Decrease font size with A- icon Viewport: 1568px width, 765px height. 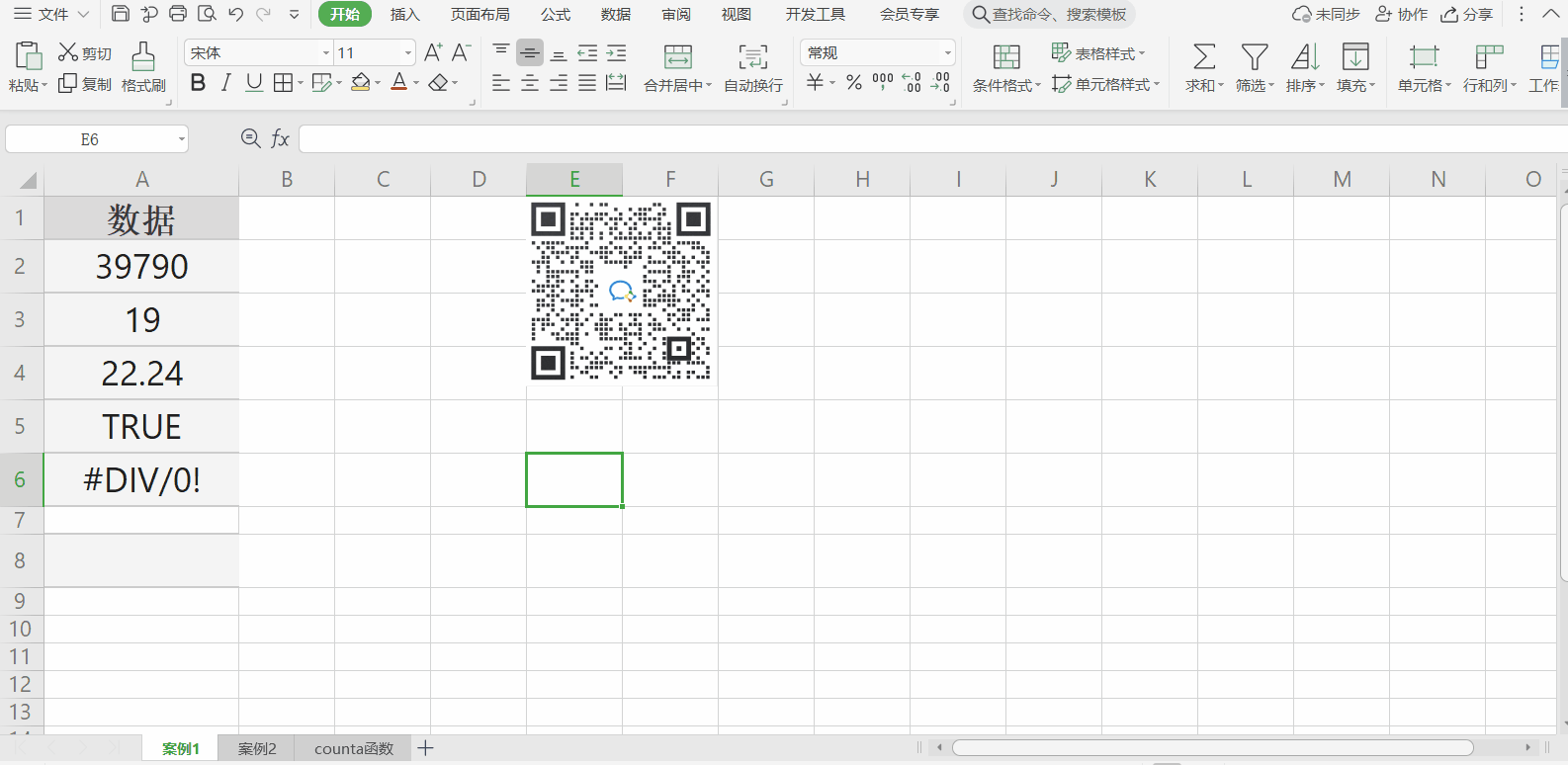click(x=462, y=52)
